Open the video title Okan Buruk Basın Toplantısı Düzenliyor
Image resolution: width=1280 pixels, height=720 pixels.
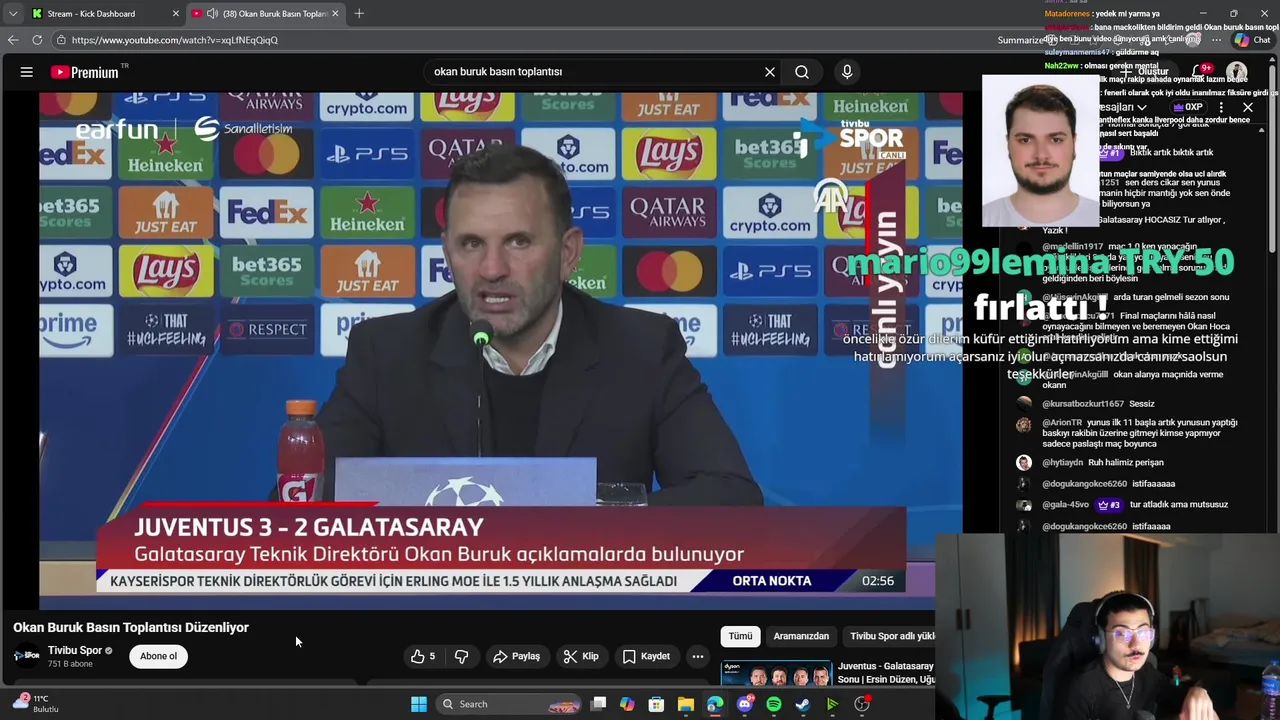point(131,627)
